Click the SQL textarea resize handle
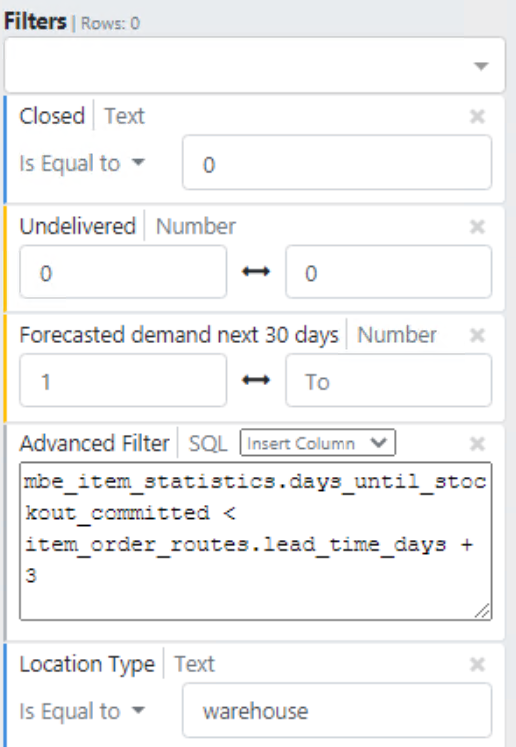The height and width of the screenshot is (747, 516). coord(483,611)
